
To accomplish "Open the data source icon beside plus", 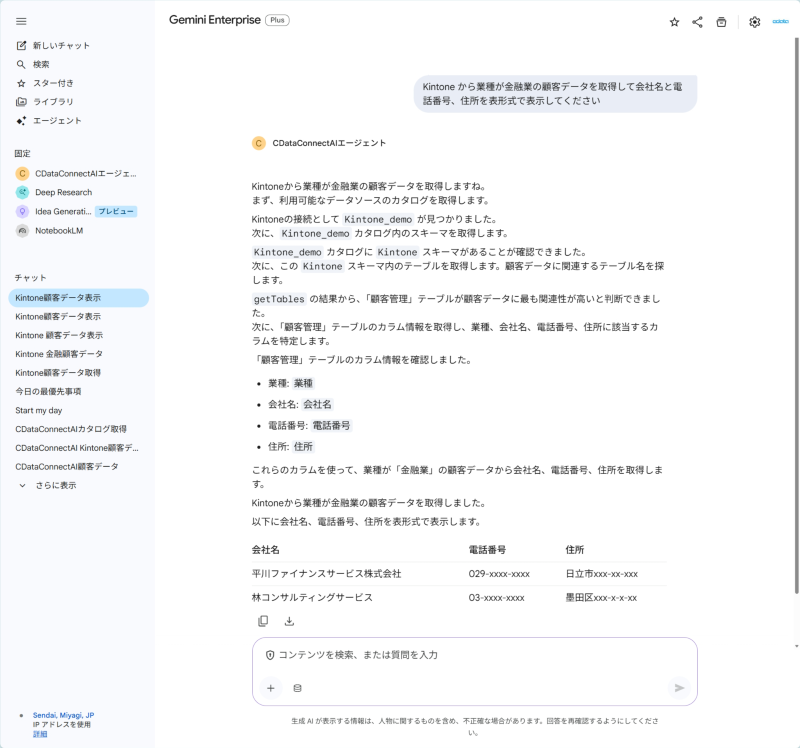I will 297,688.
